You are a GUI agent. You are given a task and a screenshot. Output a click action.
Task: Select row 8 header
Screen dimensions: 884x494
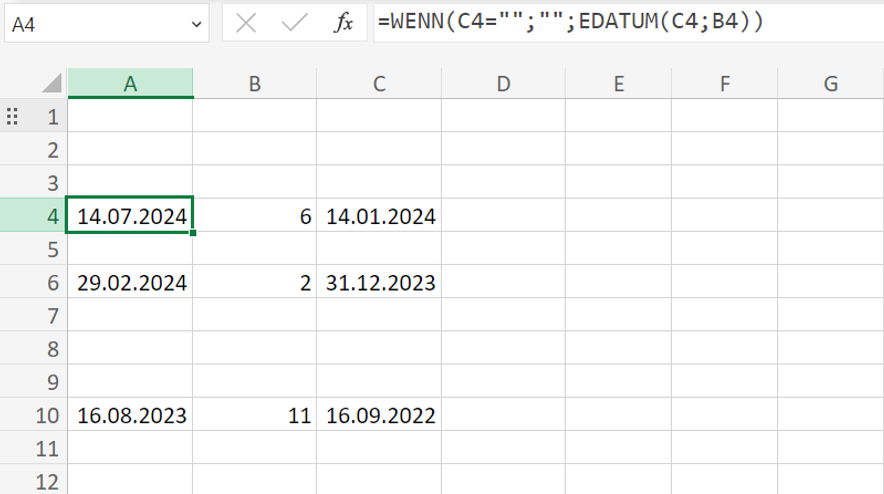click(34, 349)
